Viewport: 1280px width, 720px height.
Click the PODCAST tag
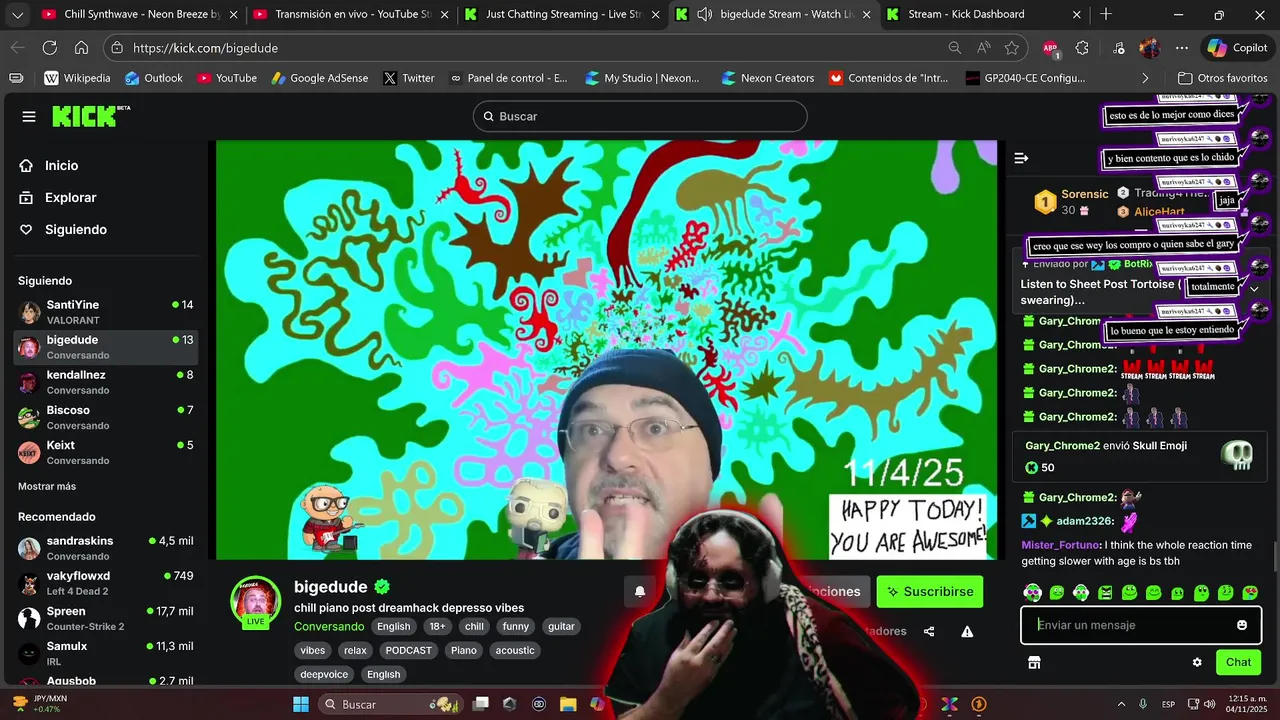(x=409, y=650)
